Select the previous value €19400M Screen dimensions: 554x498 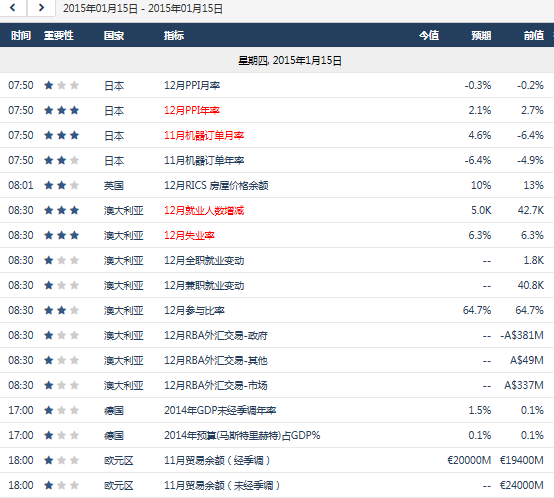[521, 461]
